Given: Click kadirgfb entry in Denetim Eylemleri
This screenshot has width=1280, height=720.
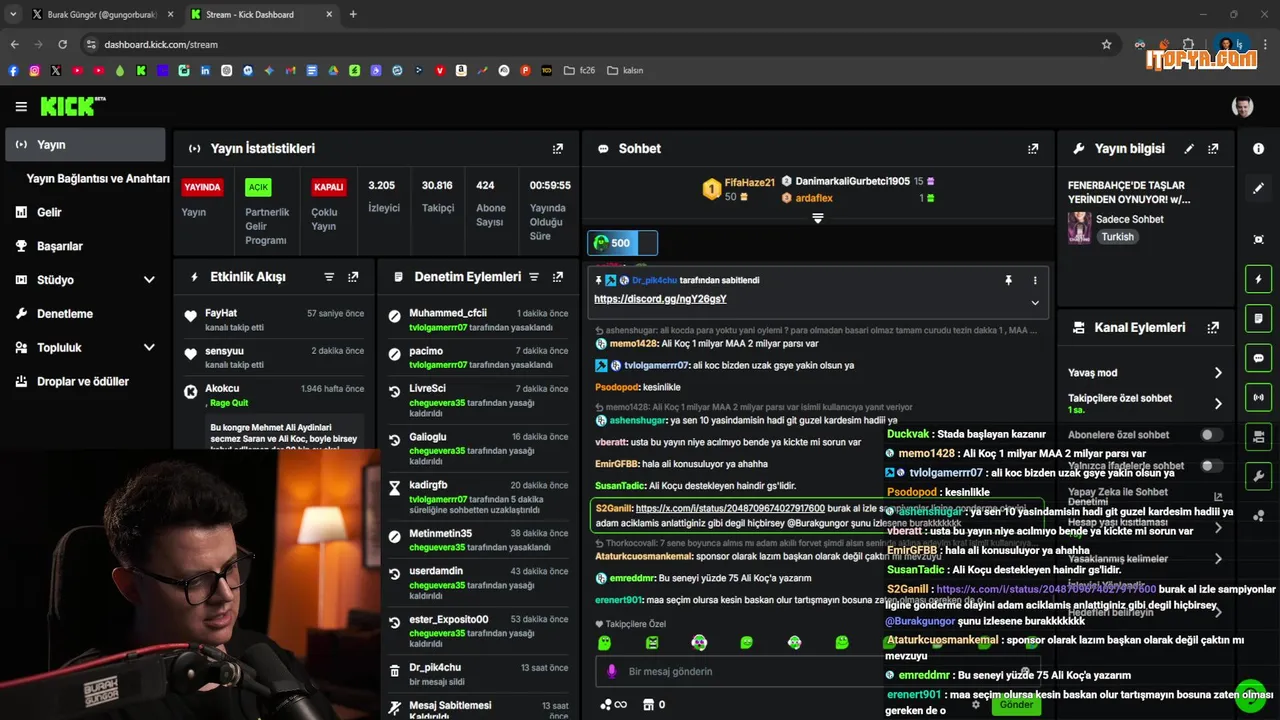Looking at the screenshot, I should pyautogui.click(x=478, y=497).
